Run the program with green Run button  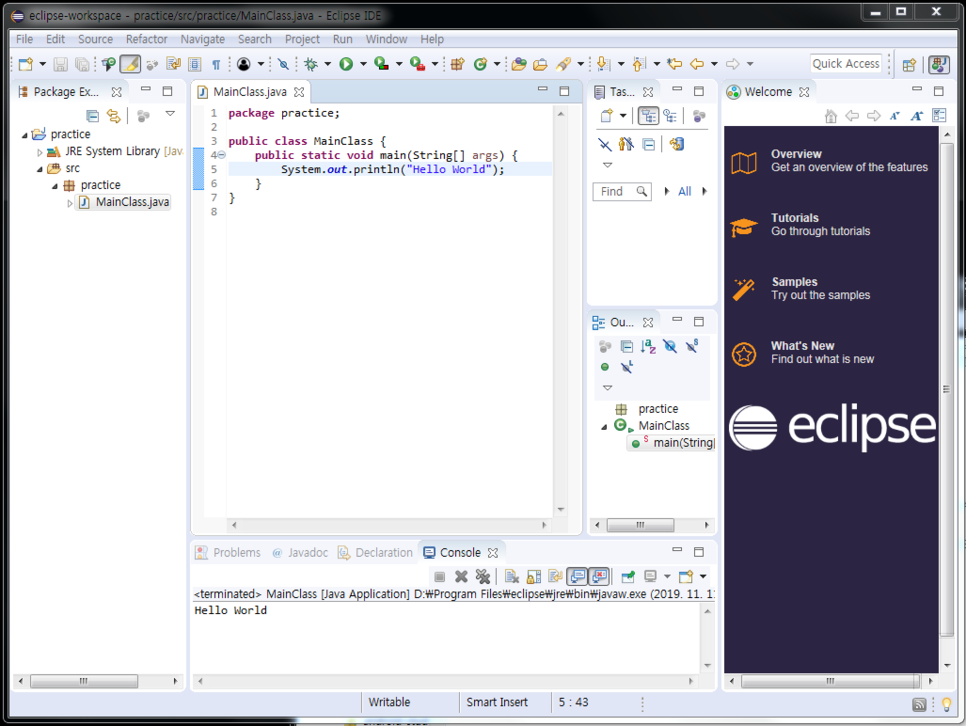[346, 64]
